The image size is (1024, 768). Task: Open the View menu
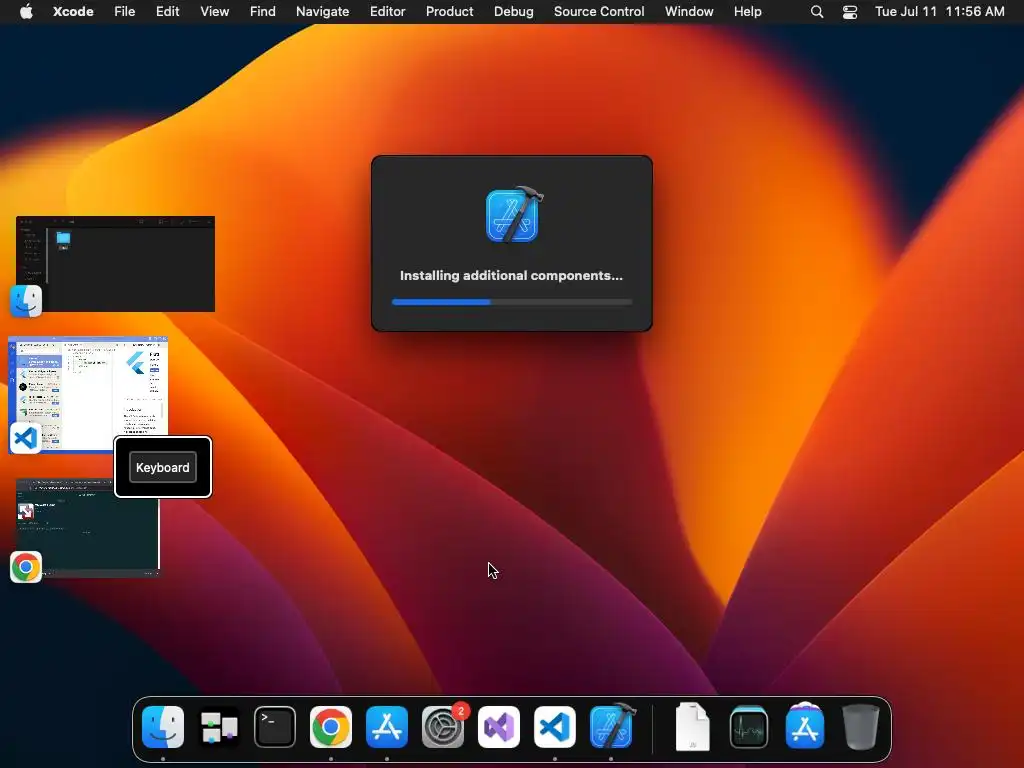click(x=214, y=11)
